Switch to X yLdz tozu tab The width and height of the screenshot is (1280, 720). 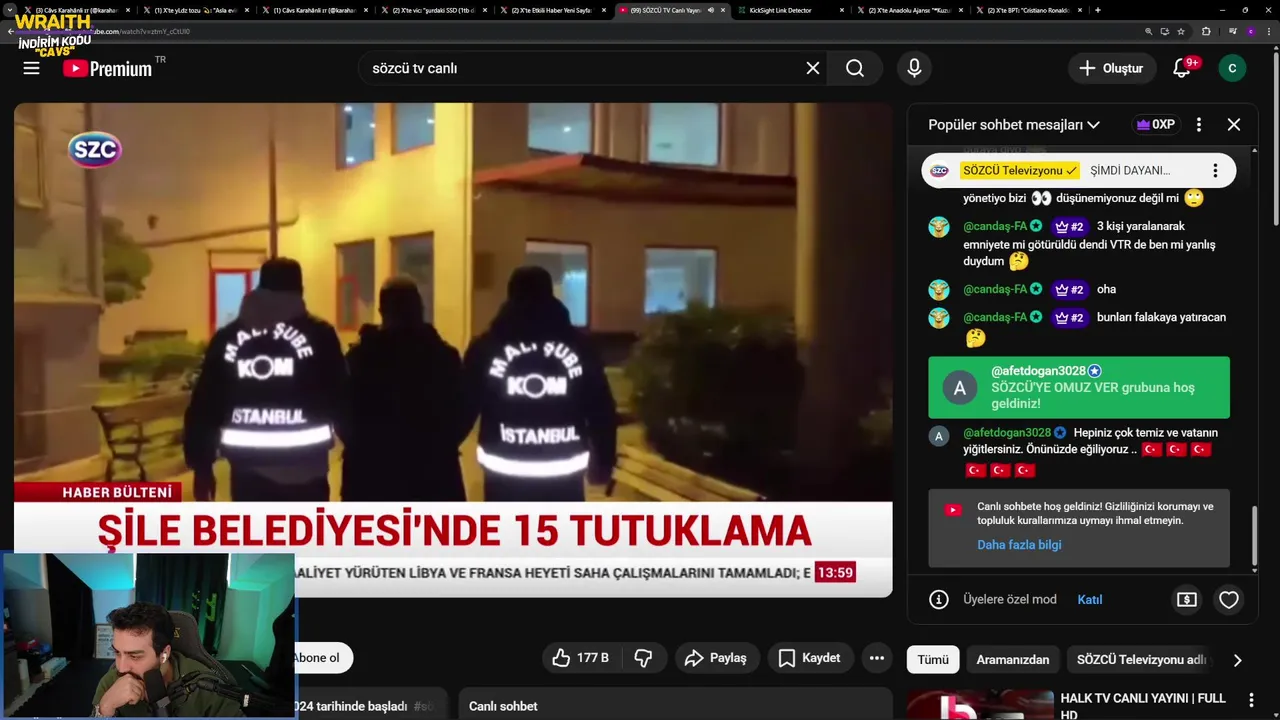[195, 10]
